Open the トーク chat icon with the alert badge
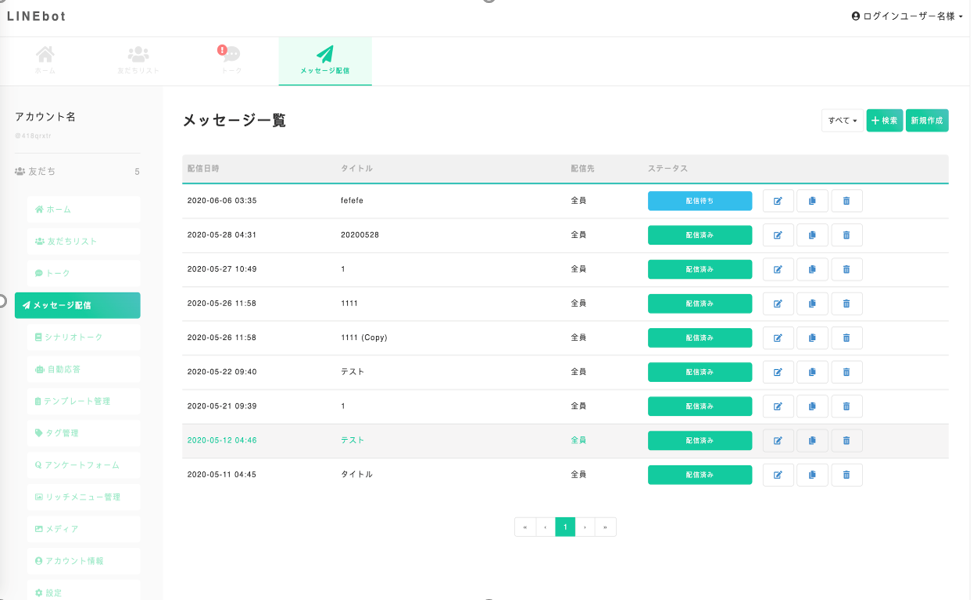Viewport: 971px width, 600px height. (231, 60)
